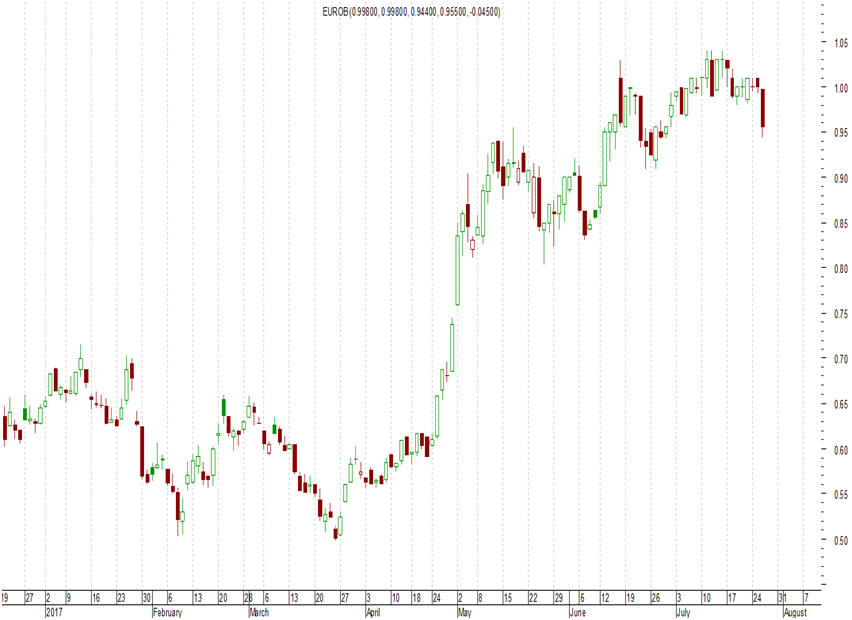
Task: Click the June month label
Action: click(x=578, y=612)
